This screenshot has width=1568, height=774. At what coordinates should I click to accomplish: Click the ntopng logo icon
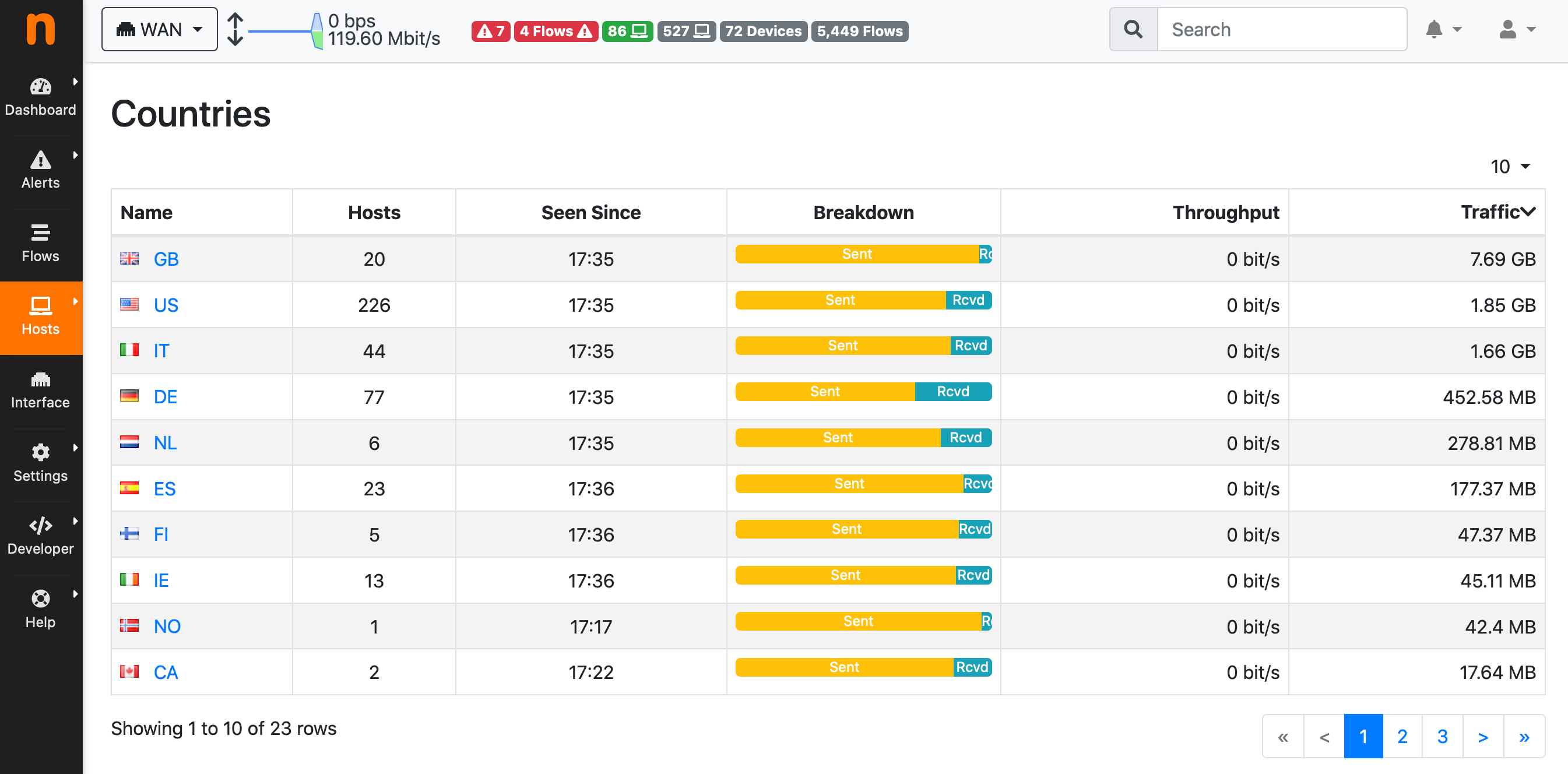(40, 29)
